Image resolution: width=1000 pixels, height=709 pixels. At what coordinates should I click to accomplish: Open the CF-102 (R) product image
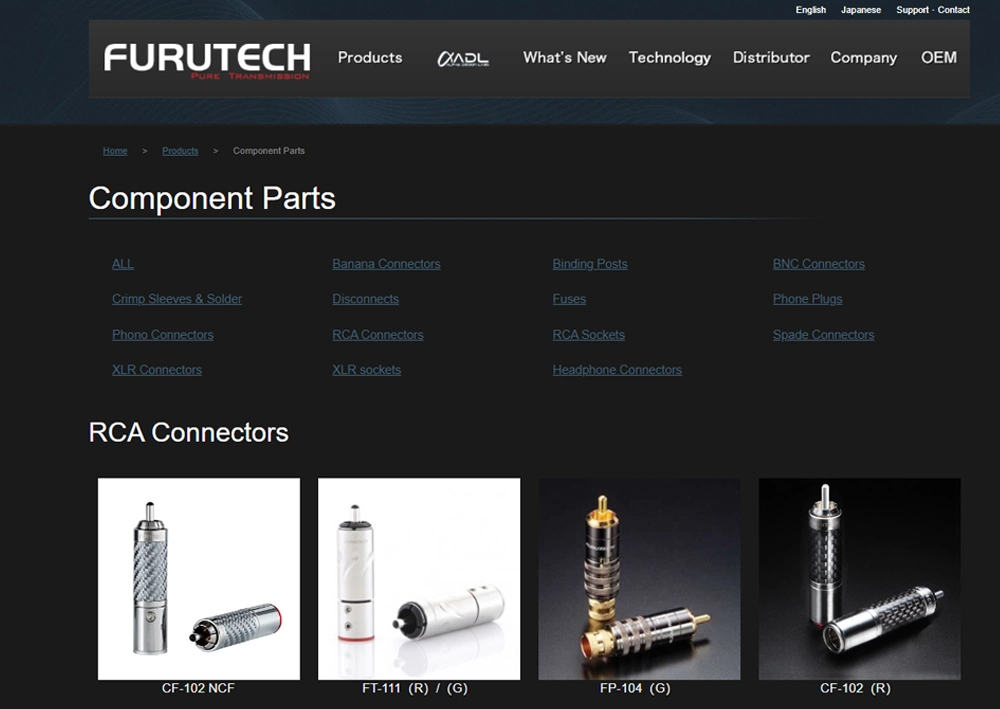click(860, 579)
